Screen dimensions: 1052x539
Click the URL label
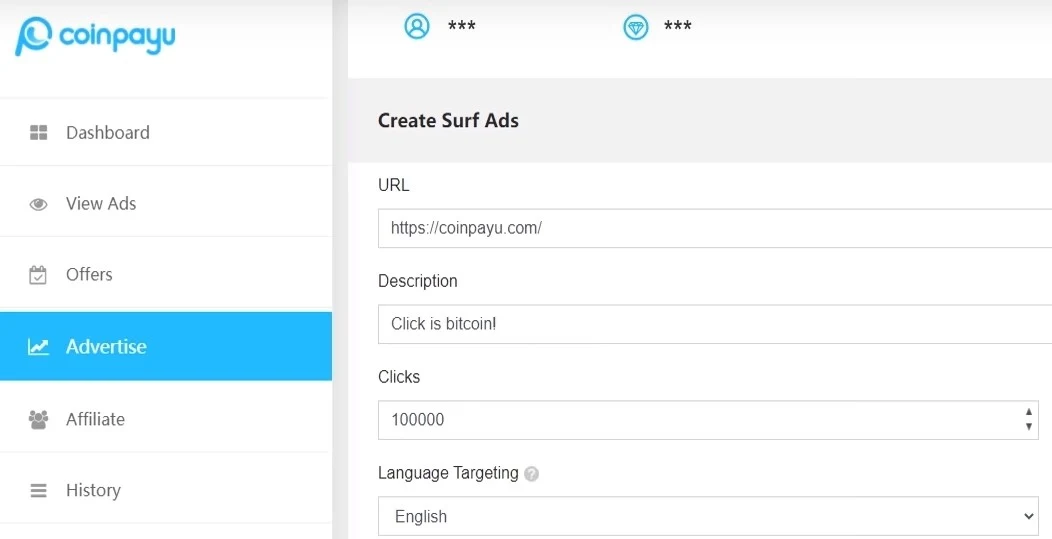[393, 185]
